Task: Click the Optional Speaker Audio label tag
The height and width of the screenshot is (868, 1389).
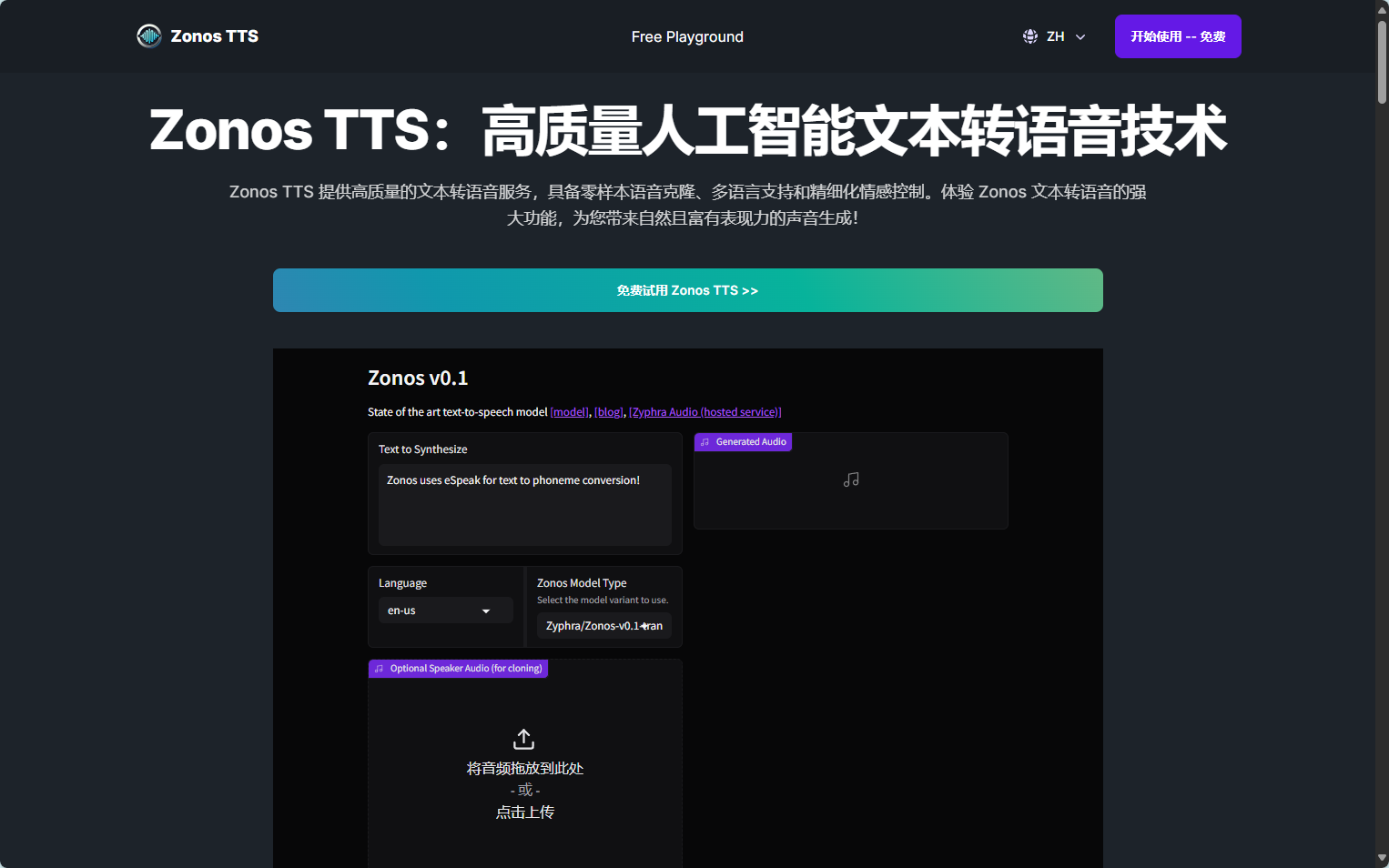Action: (458, 669)
